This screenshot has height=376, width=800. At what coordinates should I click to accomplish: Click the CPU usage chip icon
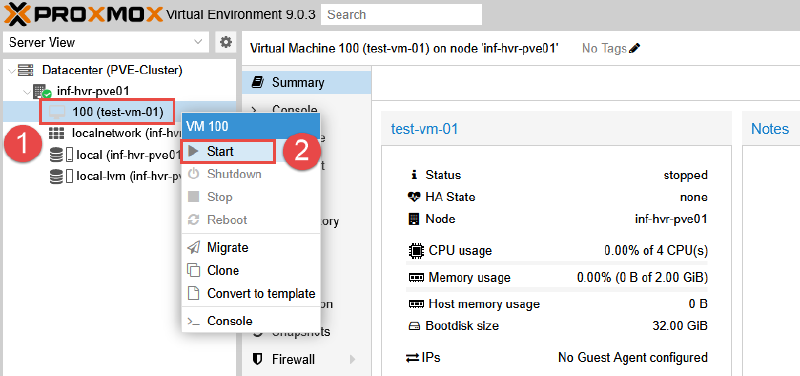[x=416, y=250]
